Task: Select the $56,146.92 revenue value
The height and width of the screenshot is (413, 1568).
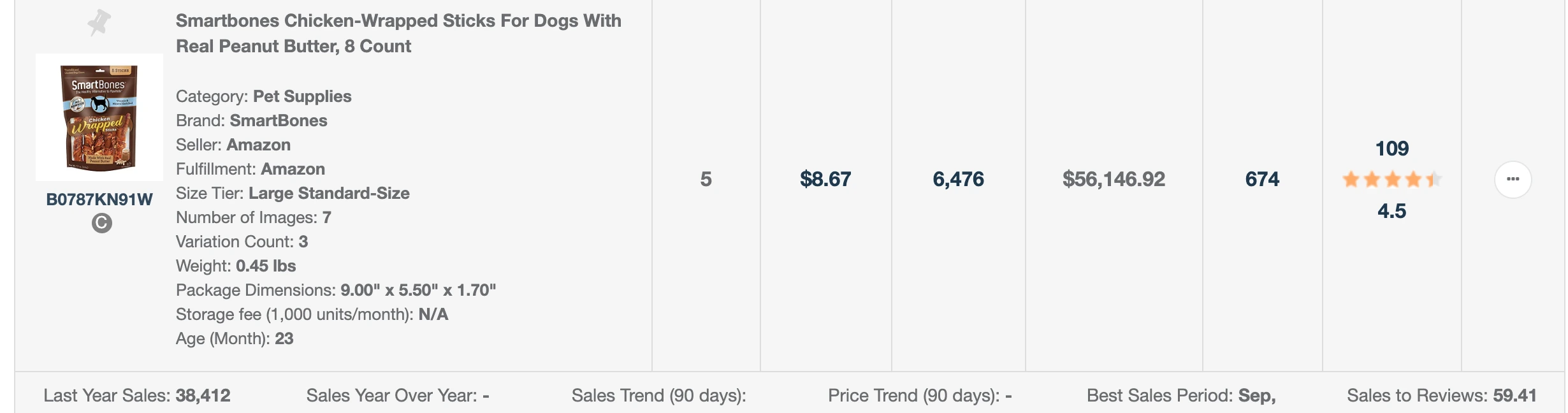Action: (1113, 179)
